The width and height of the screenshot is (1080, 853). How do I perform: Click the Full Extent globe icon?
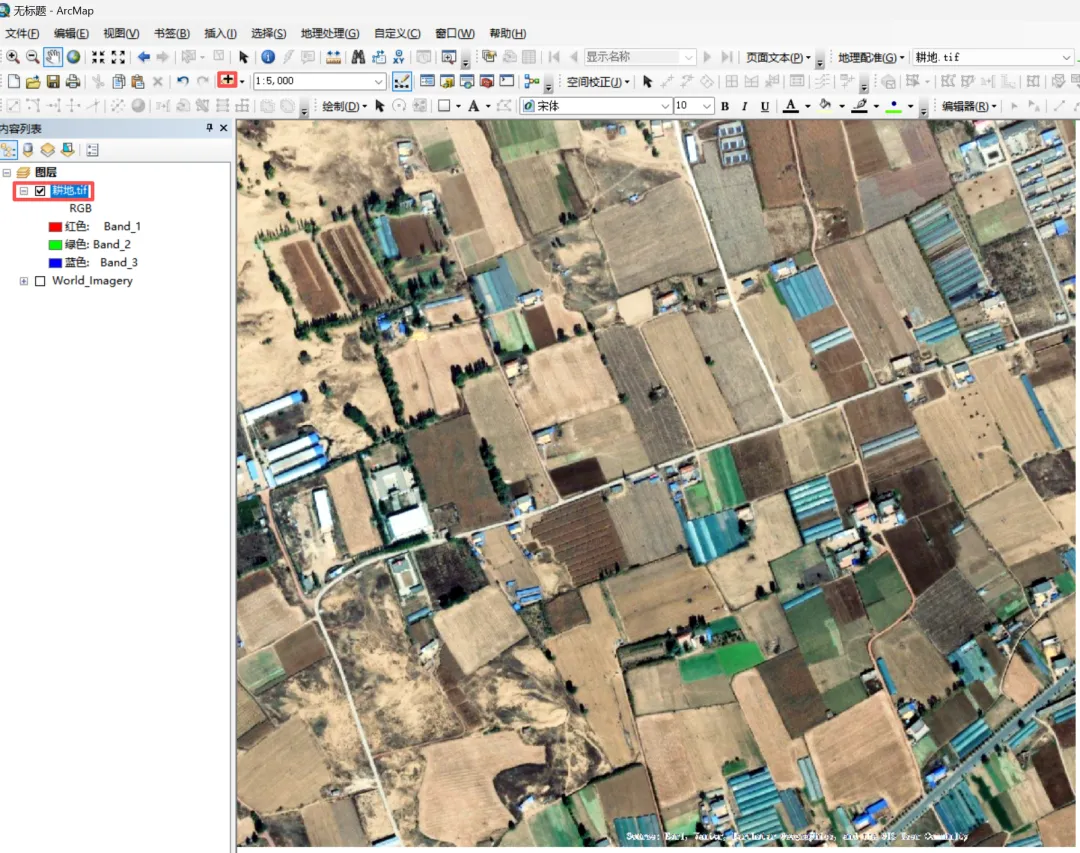click(73, 57)
